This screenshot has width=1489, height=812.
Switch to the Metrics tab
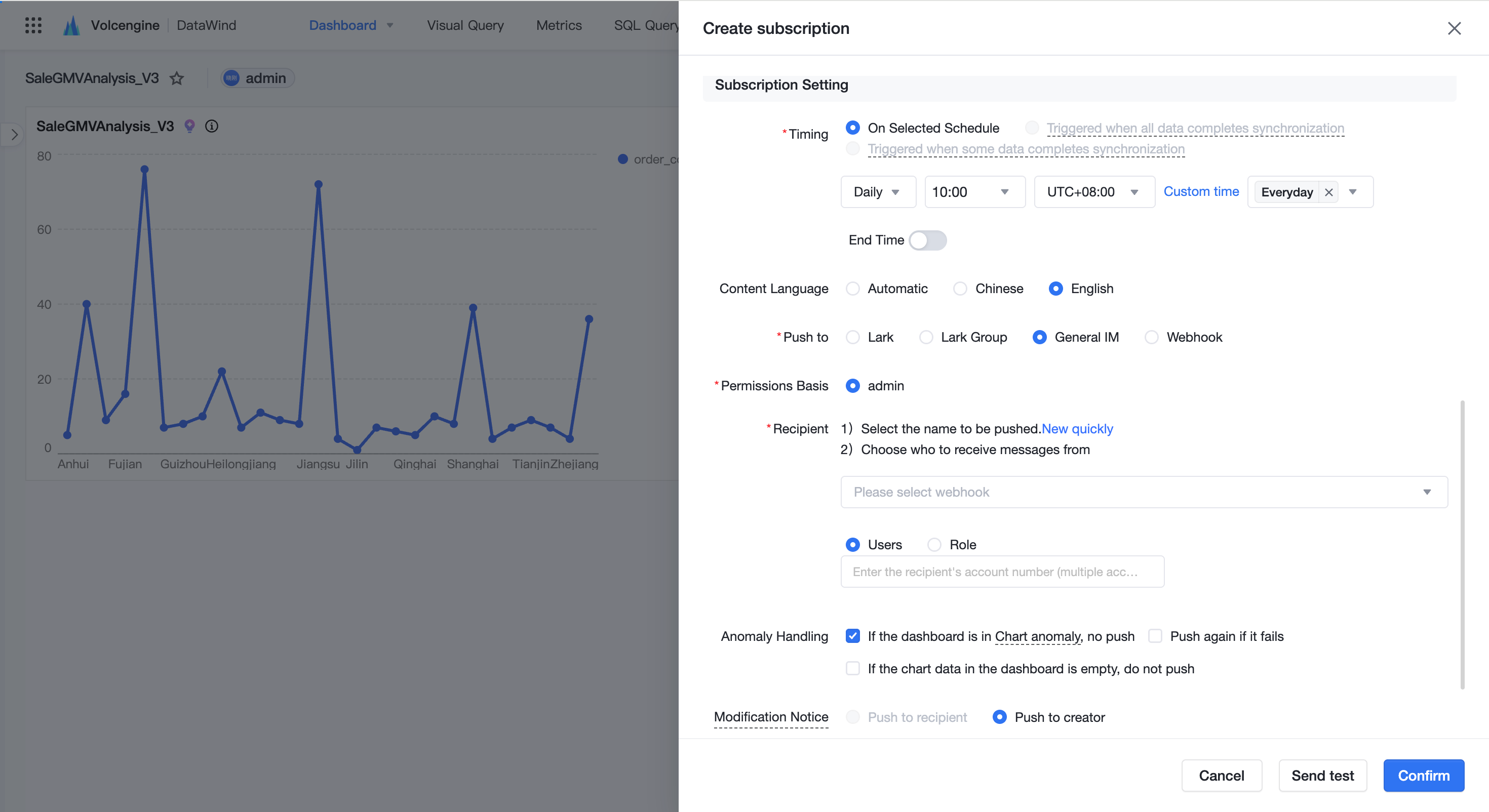[558, 25]
